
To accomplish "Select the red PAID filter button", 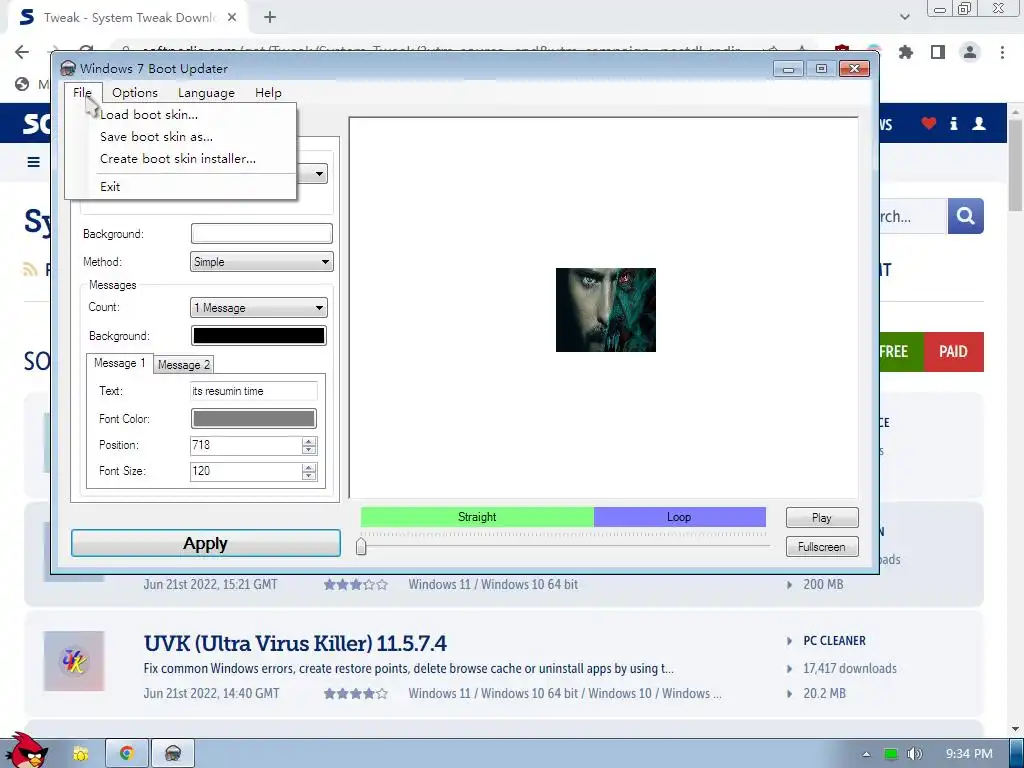I will click(x=953, y=351).
